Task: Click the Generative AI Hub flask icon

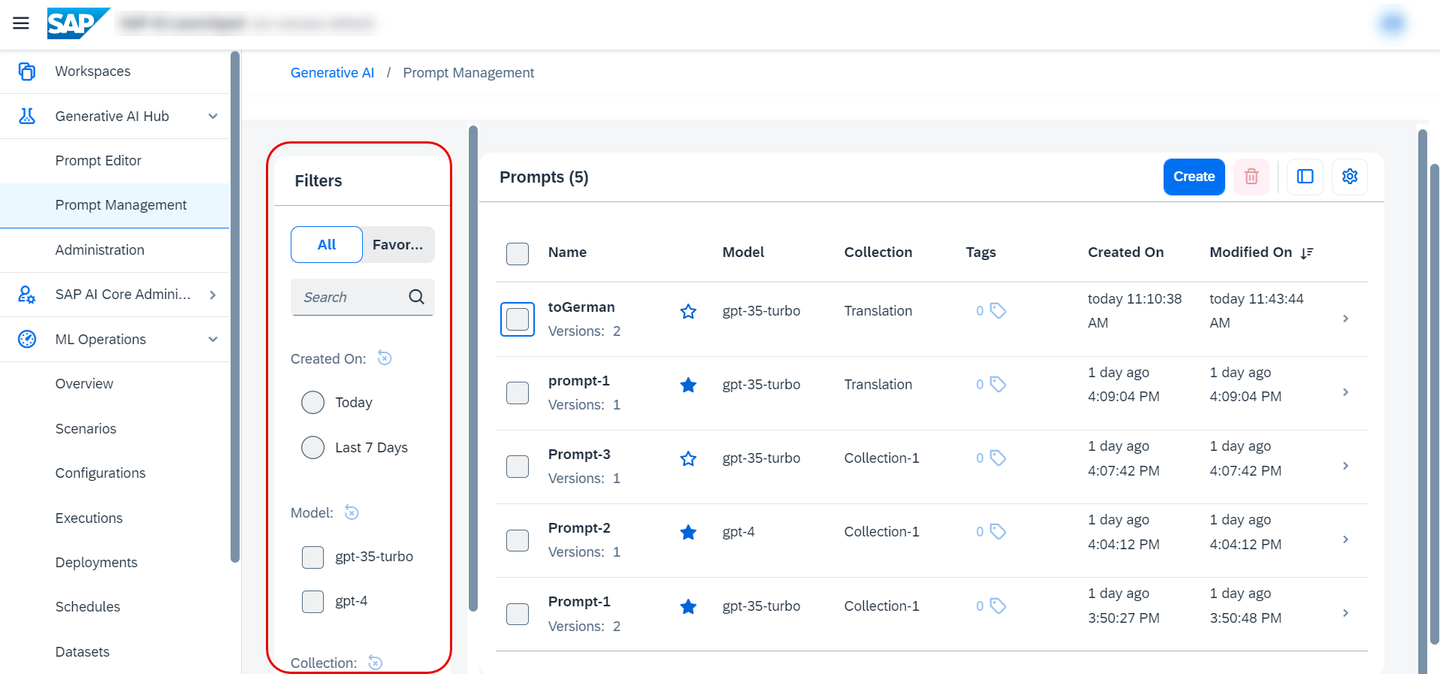Action: pos(27,116)
